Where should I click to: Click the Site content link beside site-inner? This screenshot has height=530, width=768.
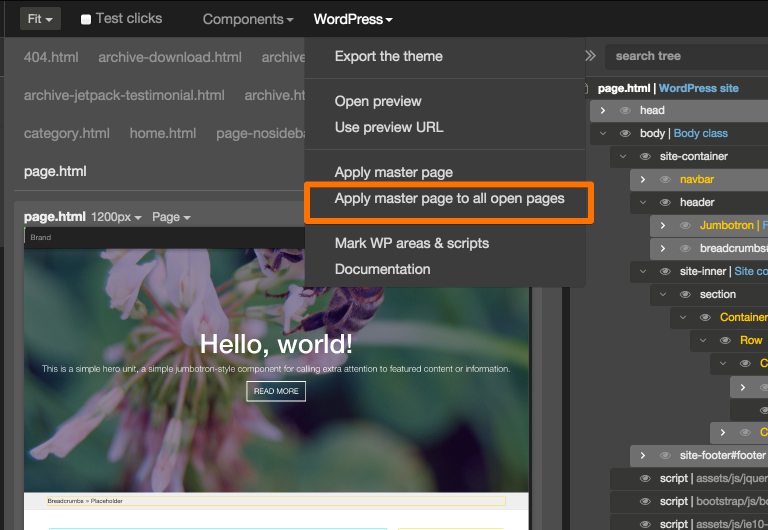[750, 271]
